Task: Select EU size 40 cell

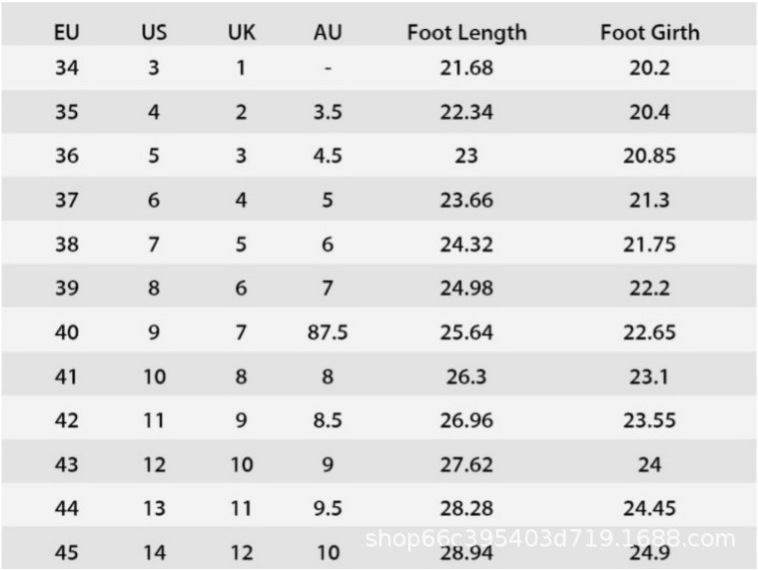Action: coord(67,332)
